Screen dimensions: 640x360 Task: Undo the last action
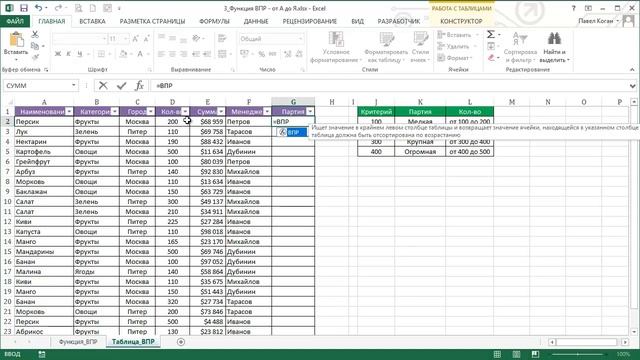(x=38, y=8)
